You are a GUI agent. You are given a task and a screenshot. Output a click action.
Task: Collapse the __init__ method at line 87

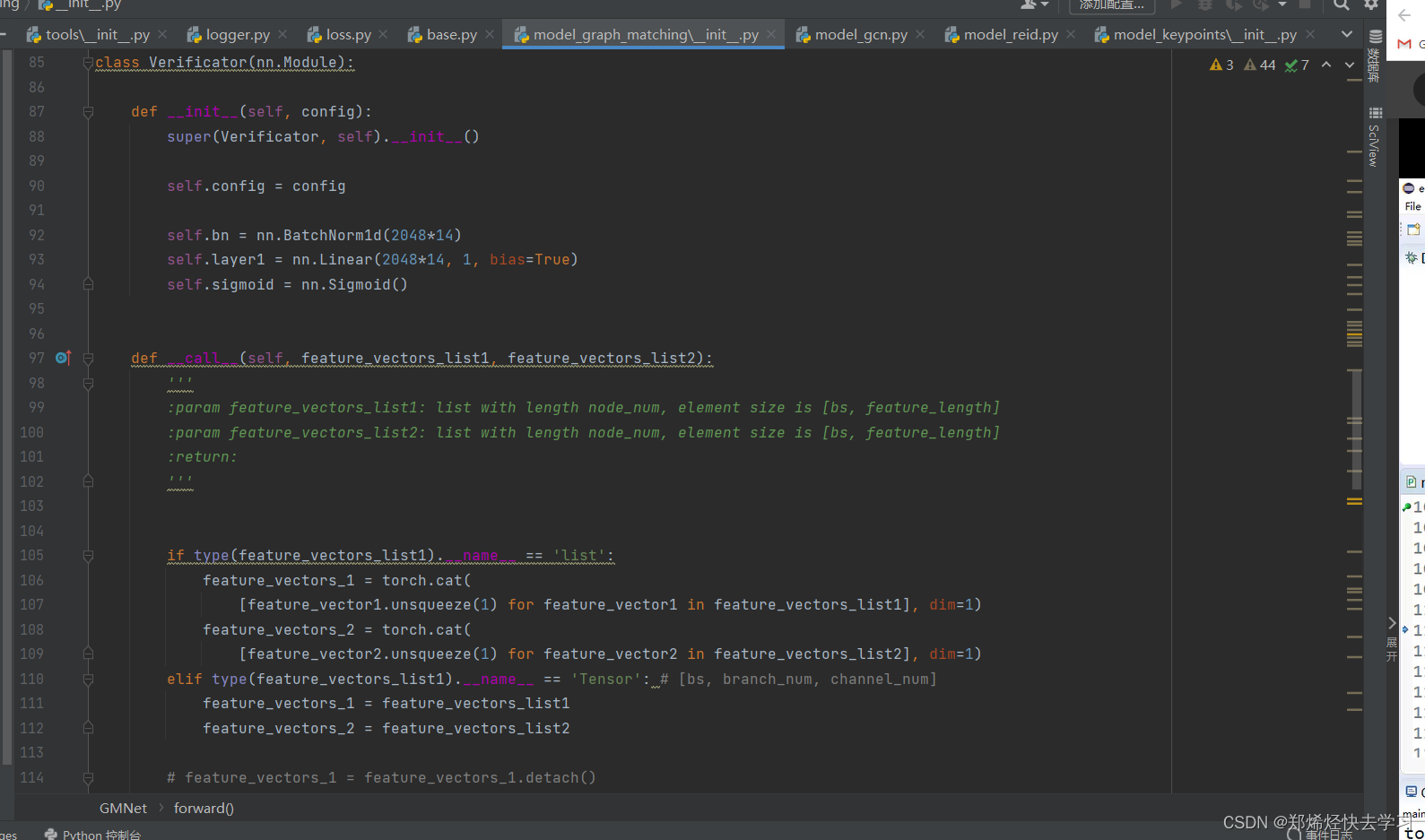[88, 112]
